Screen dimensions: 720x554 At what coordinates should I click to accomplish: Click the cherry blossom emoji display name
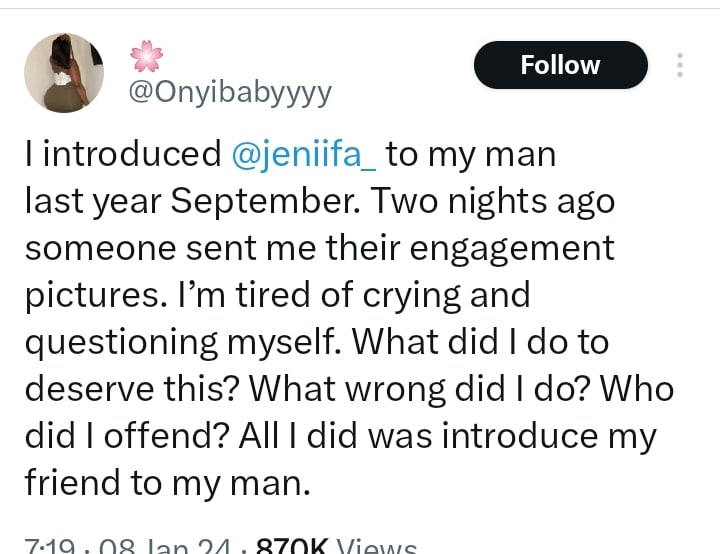coord(147,58)
